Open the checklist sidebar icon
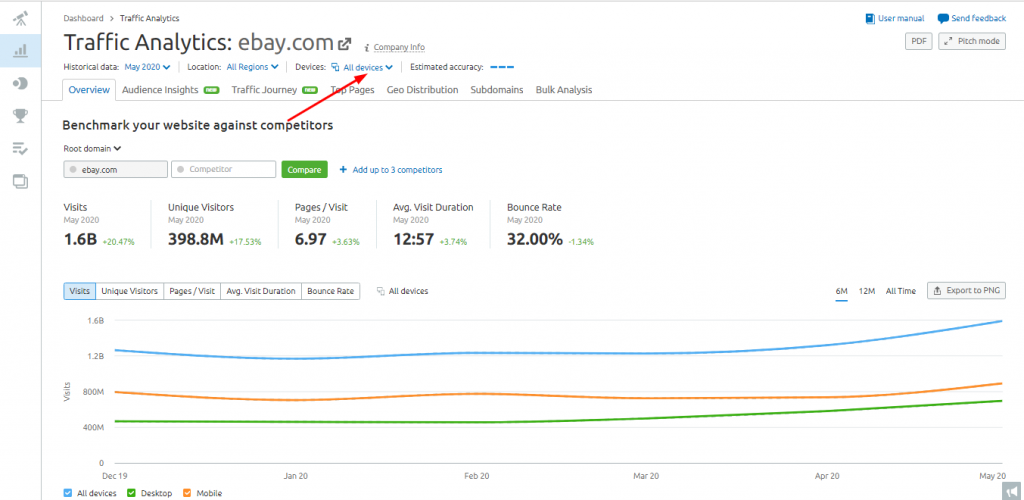 coord(20,148)
